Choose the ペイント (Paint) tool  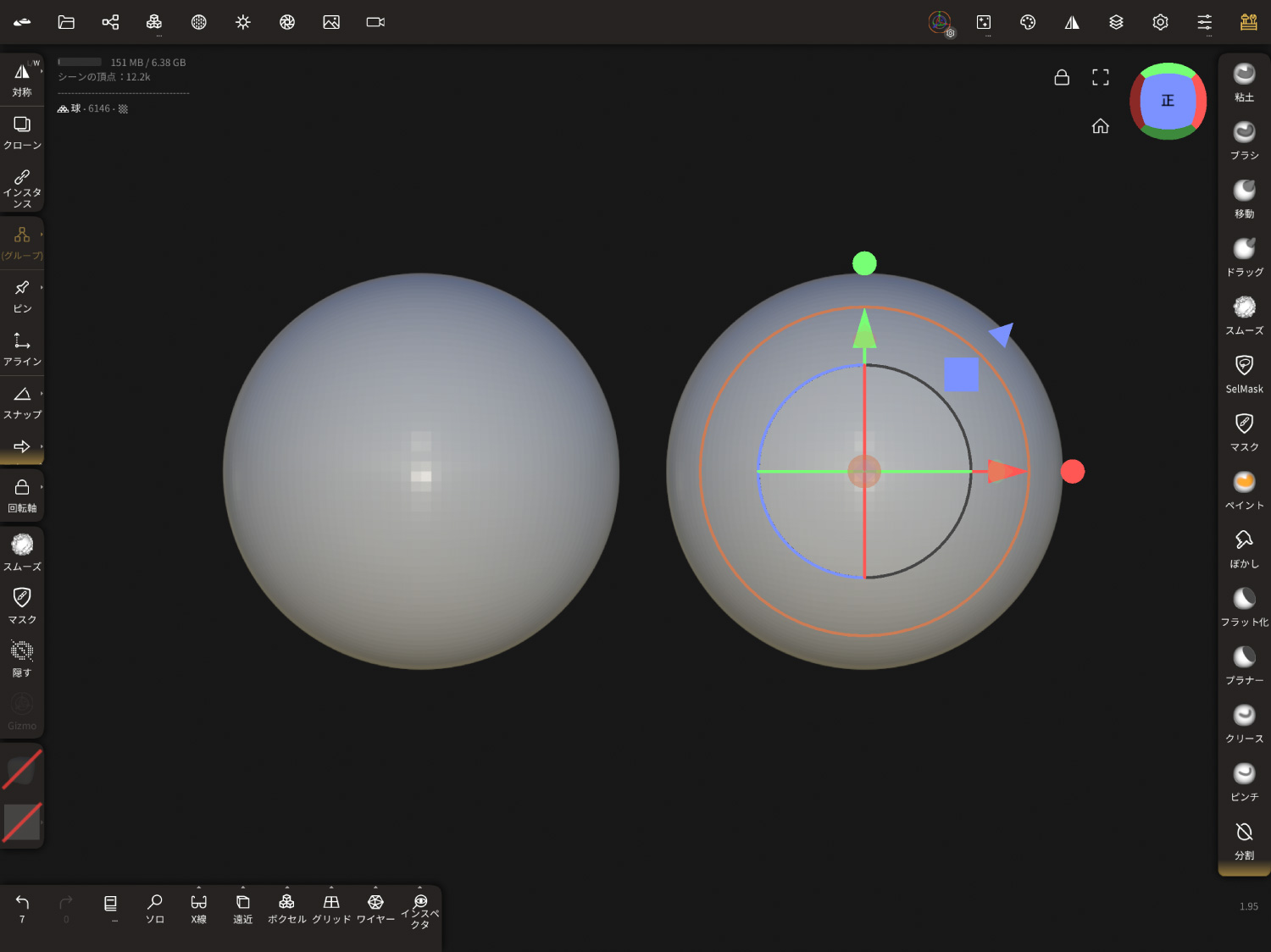click(1244, 490)
